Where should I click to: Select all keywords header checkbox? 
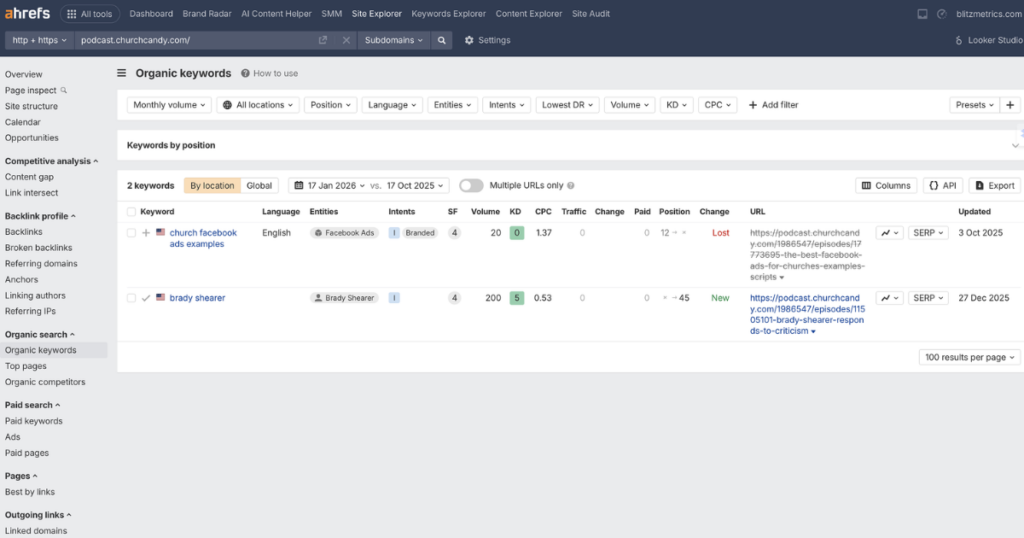coord(131,212)
